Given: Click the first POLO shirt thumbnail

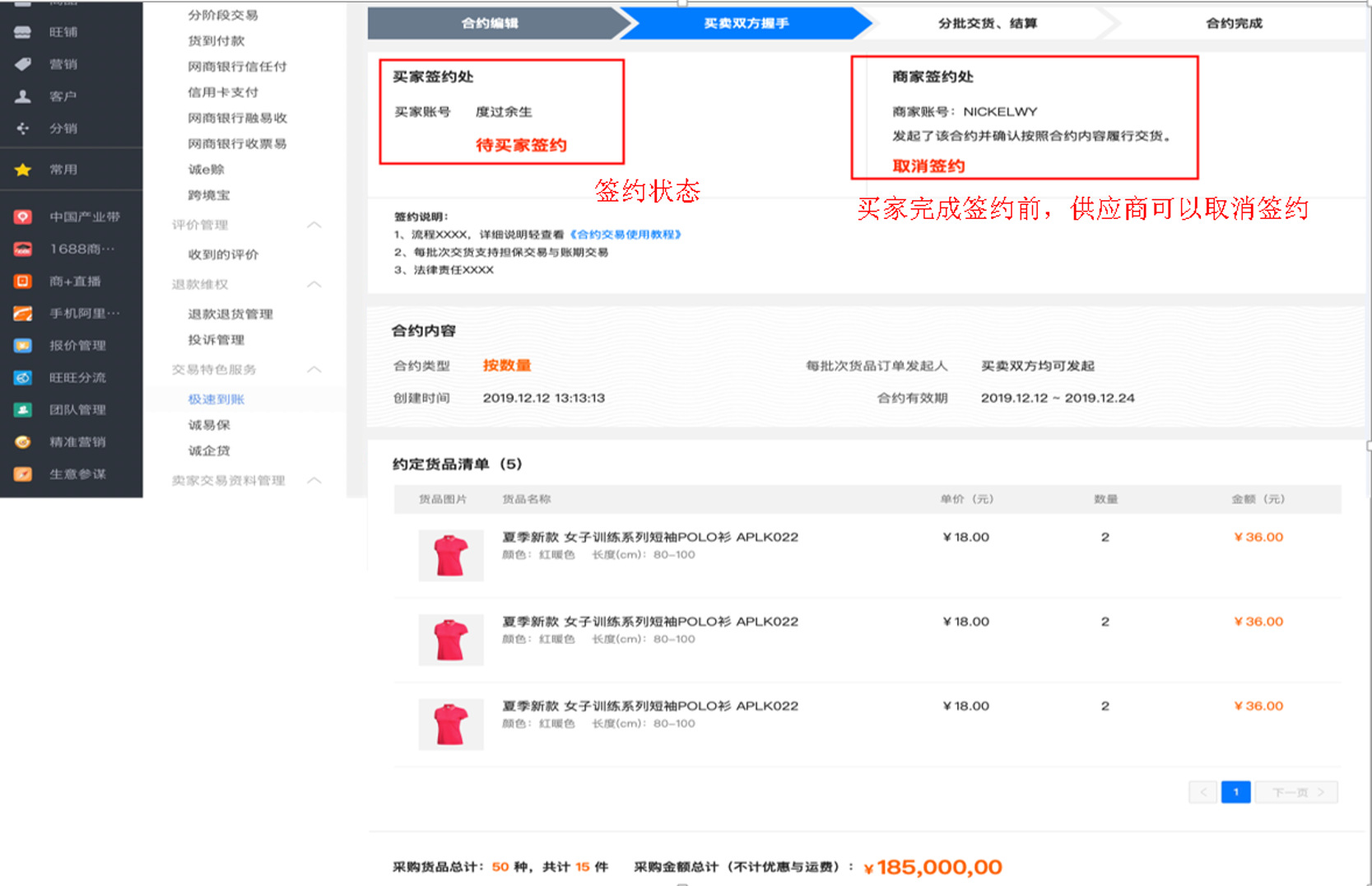Looking at the screenshot, I should click(x=451, y=556).
